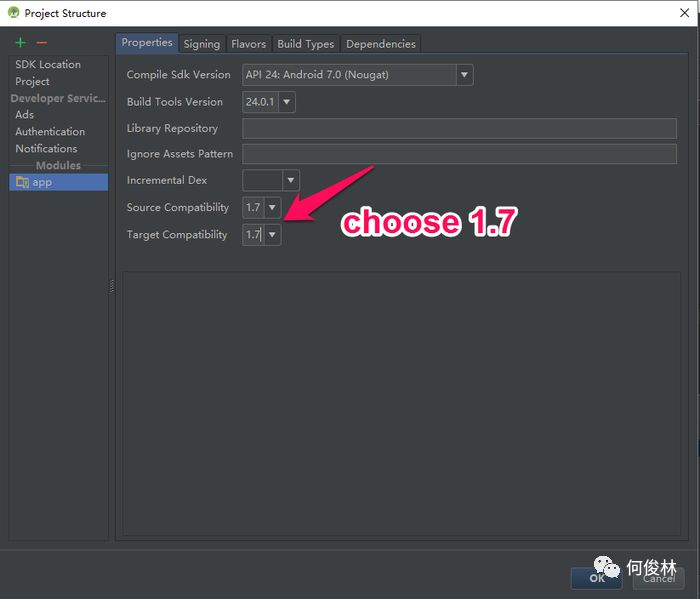Viewport: 700px width, 599px height.
Task: Click the Target Compatibility 1.7 value field
Action: [254, 234]
